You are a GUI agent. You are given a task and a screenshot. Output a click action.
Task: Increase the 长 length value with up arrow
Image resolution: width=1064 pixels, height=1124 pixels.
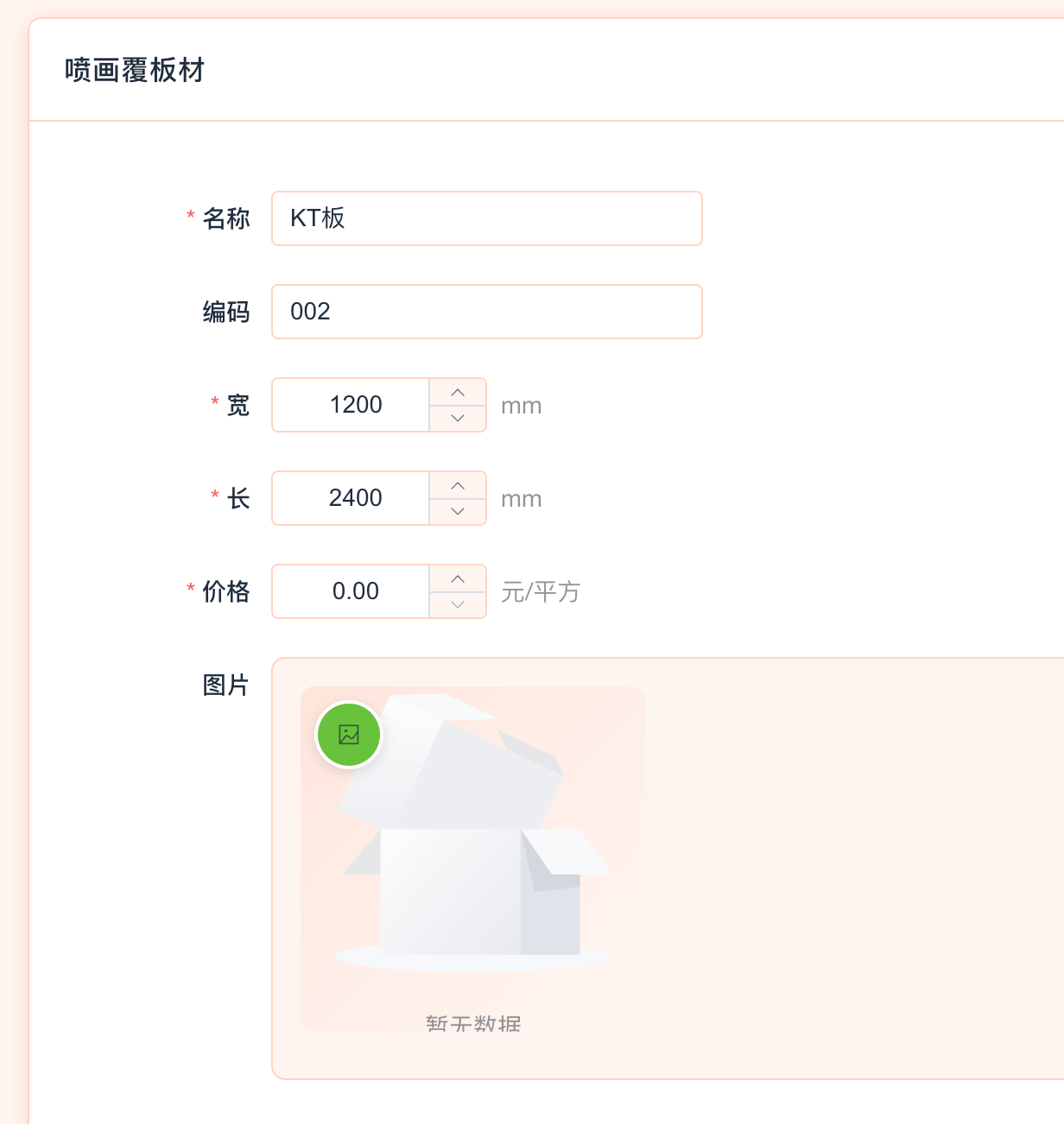pyautogui.click(x=458, y=486)
